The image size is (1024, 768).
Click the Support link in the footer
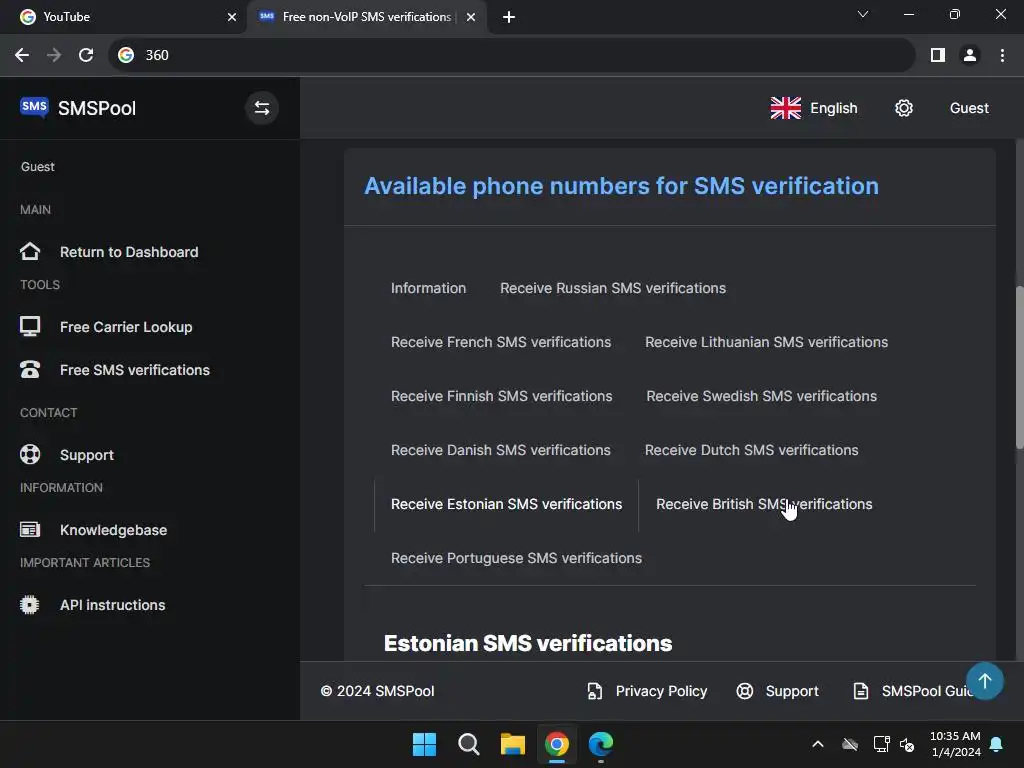[790, 691]
